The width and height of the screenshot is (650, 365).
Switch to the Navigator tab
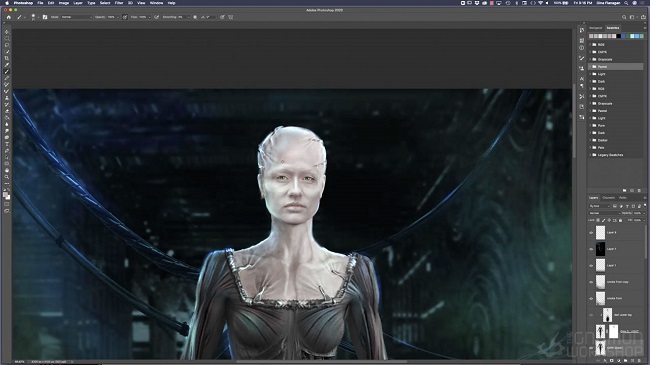[596, 28]
